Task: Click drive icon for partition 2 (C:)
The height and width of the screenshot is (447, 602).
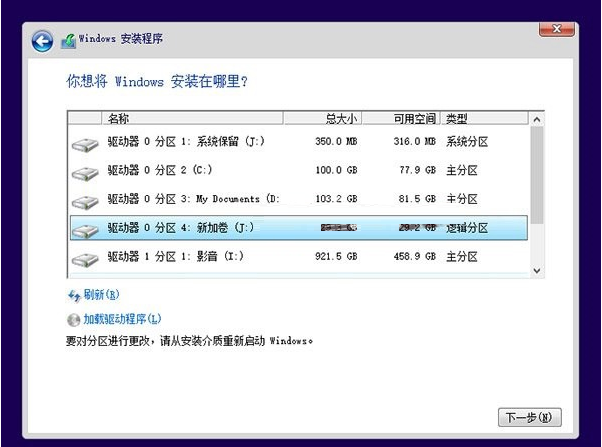Action: click(x=85, y=173)
